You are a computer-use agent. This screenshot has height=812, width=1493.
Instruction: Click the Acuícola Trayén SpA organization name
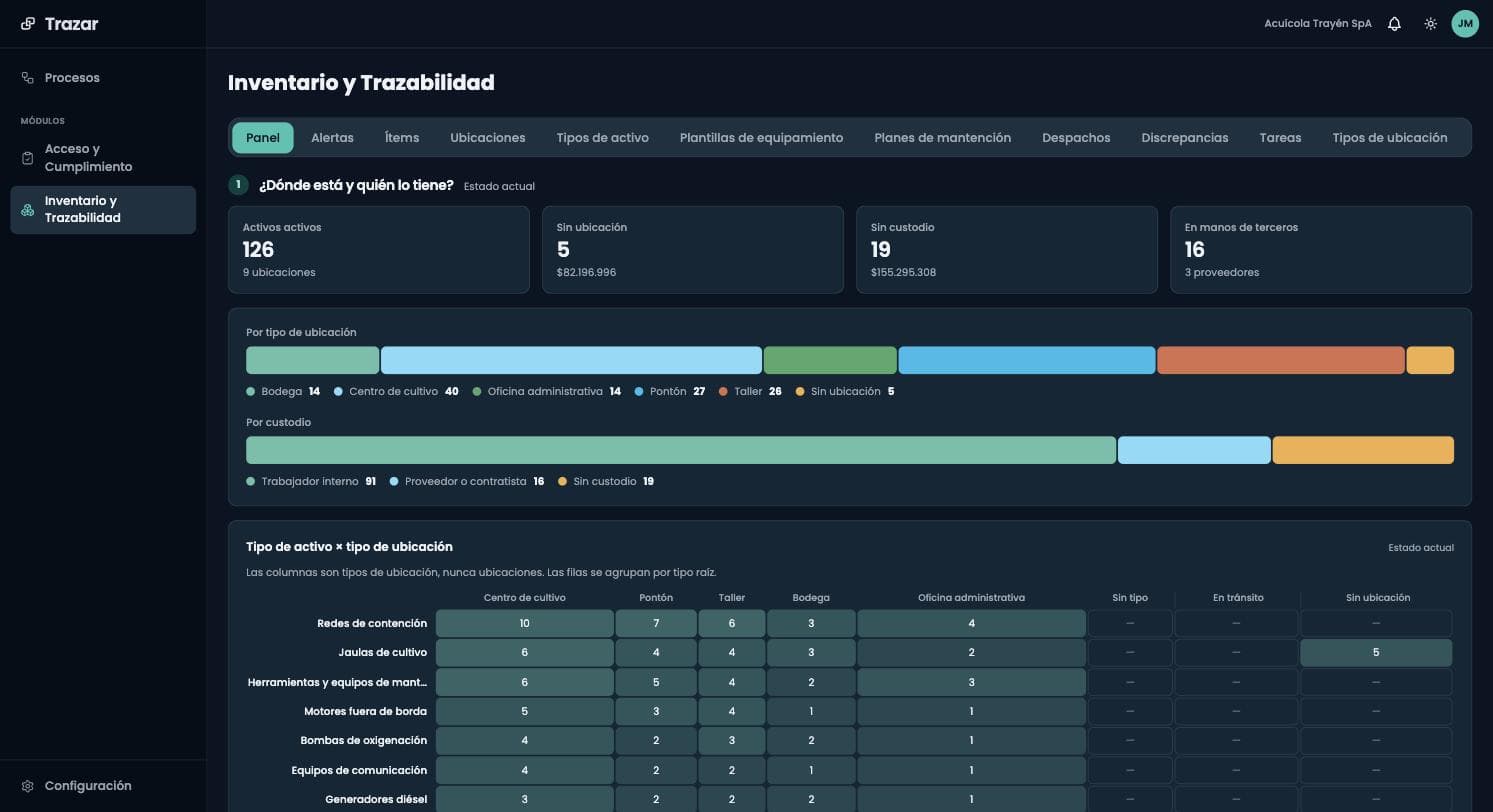click(x=1318, y=24)
